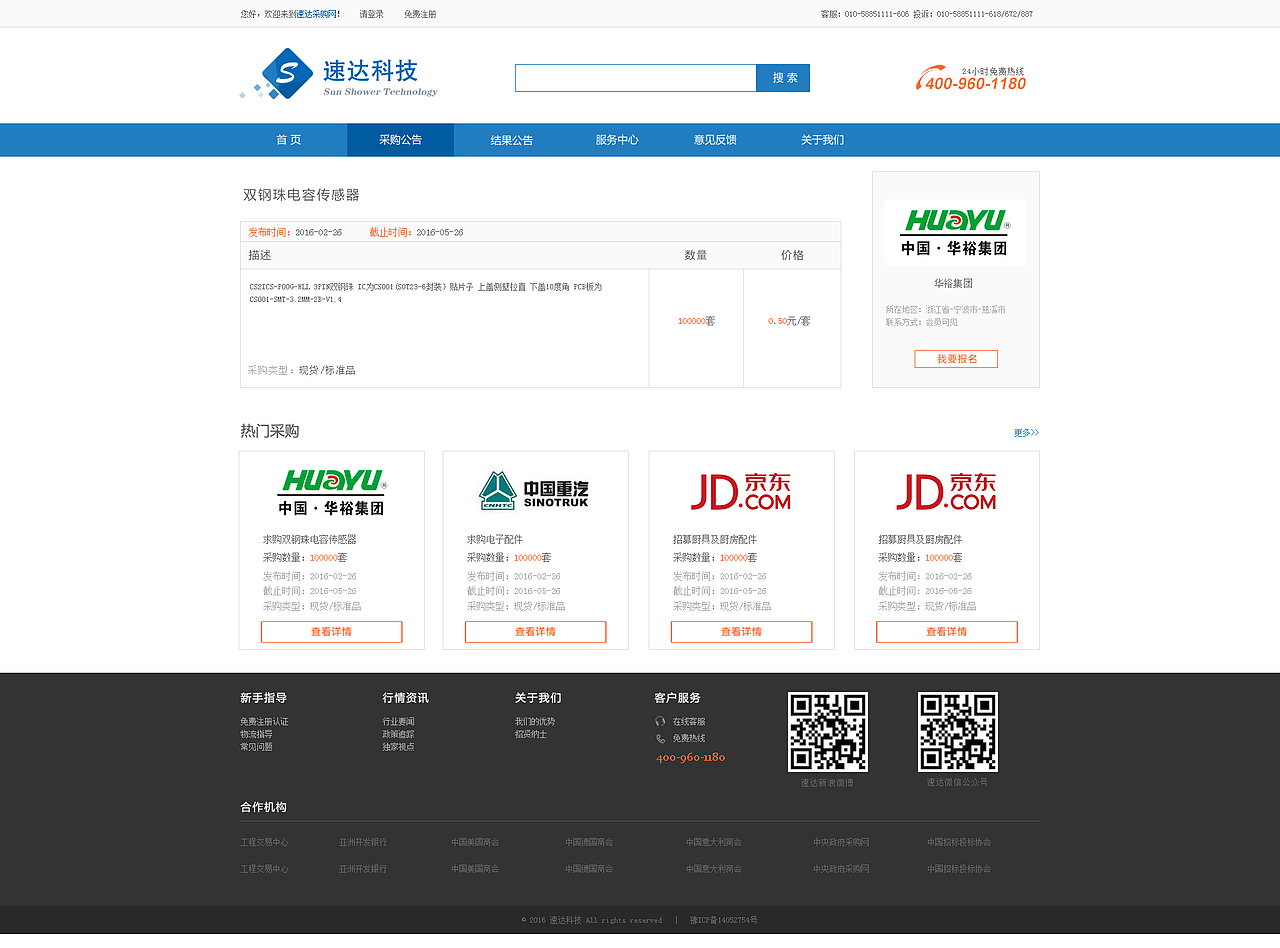1280x948 pixels.
Task: Click the 速达微信公众号 QR code
Action: point(956,731)
